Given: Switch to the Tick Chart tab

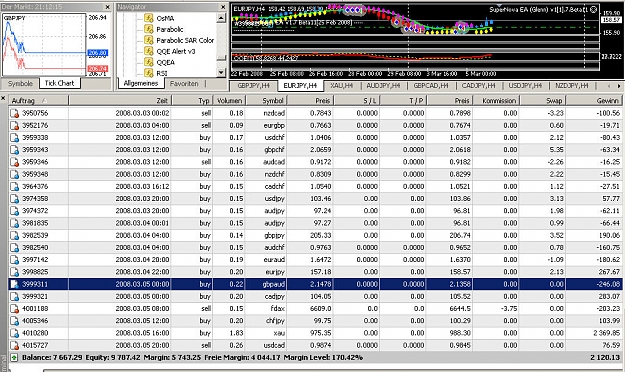Looking at the screenshot, I should pyautogui.click(x=59, y=83).
